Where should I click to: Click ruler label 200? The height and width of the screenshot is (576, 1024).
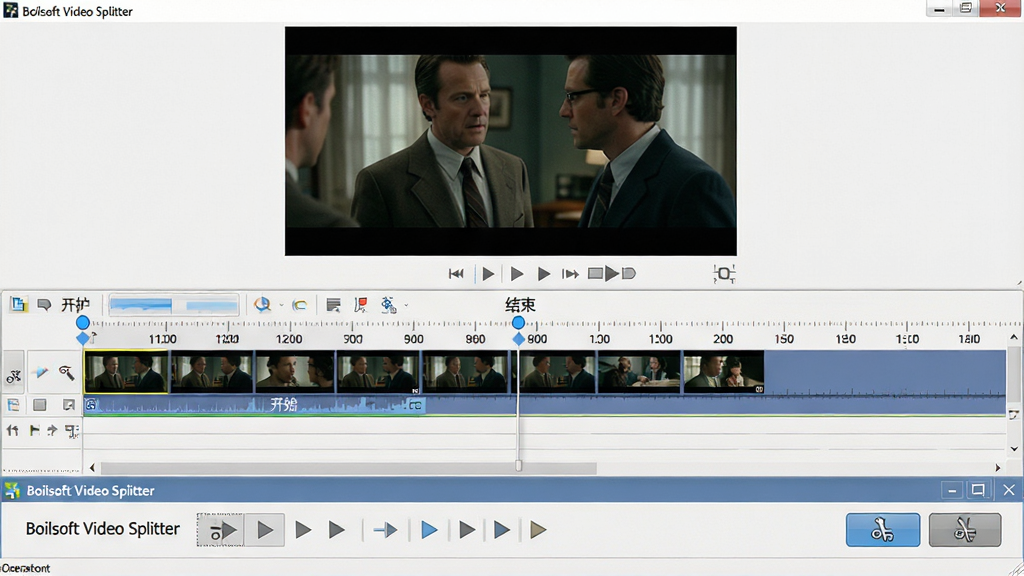pos(723,339)
